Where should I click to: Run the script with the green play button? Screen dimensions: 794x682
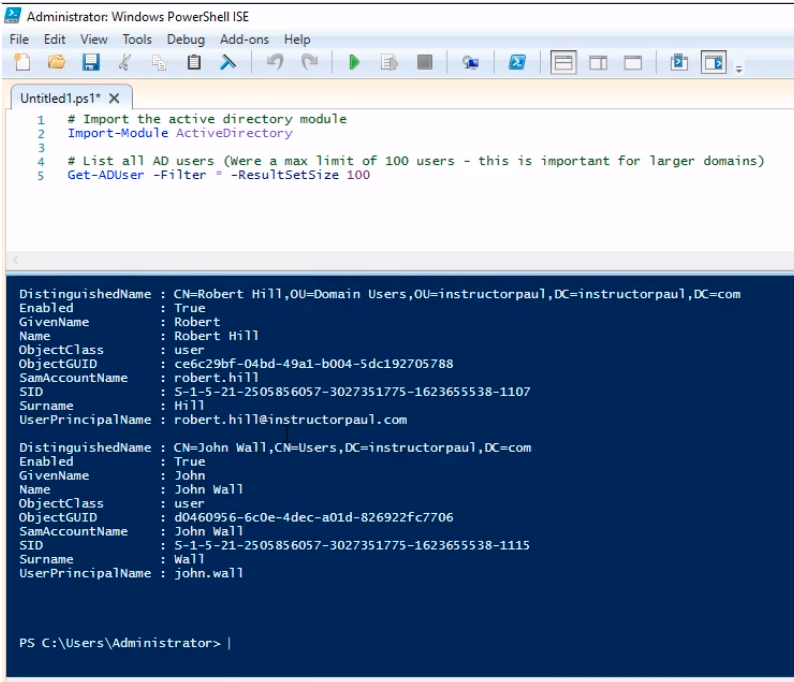(354, 63)
